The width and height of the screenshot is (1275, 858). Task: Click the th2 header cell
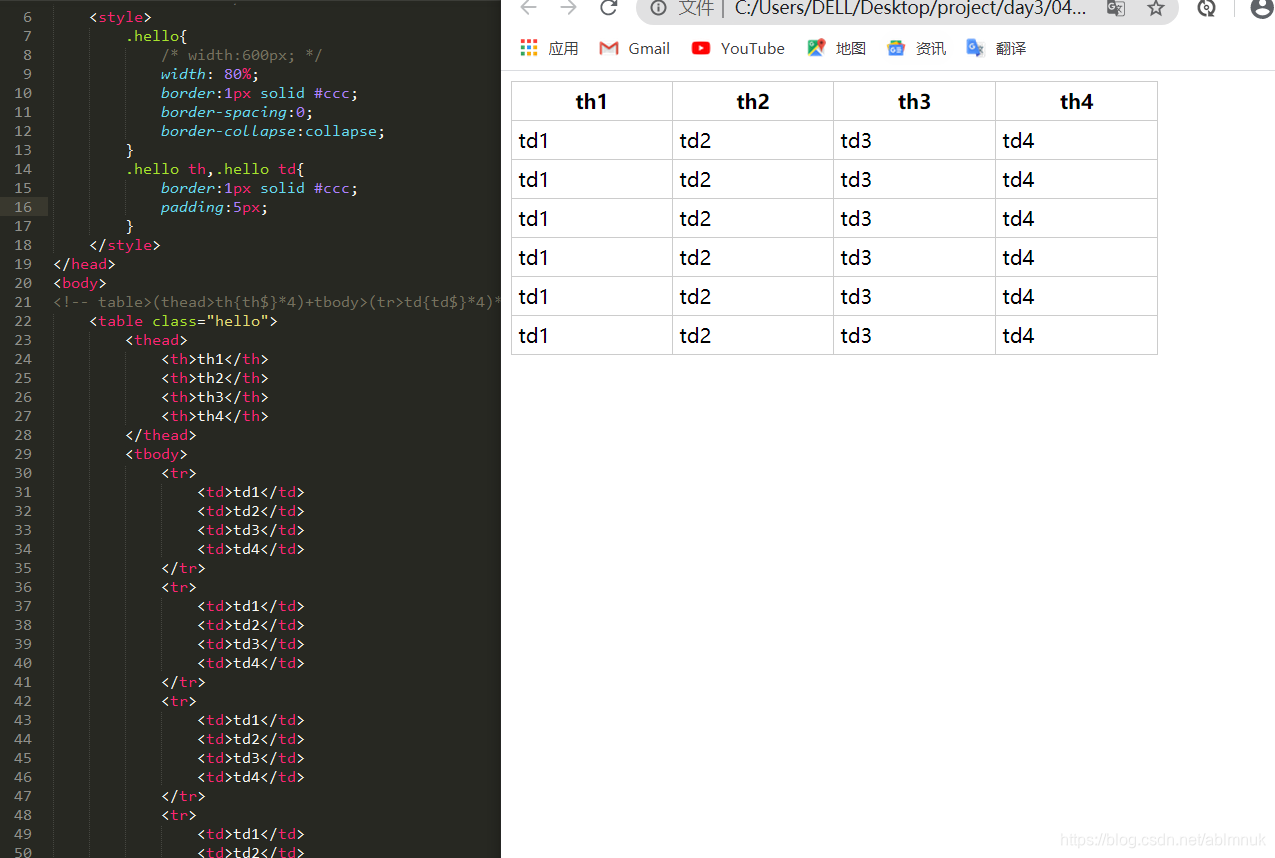(x=753, y=101)
